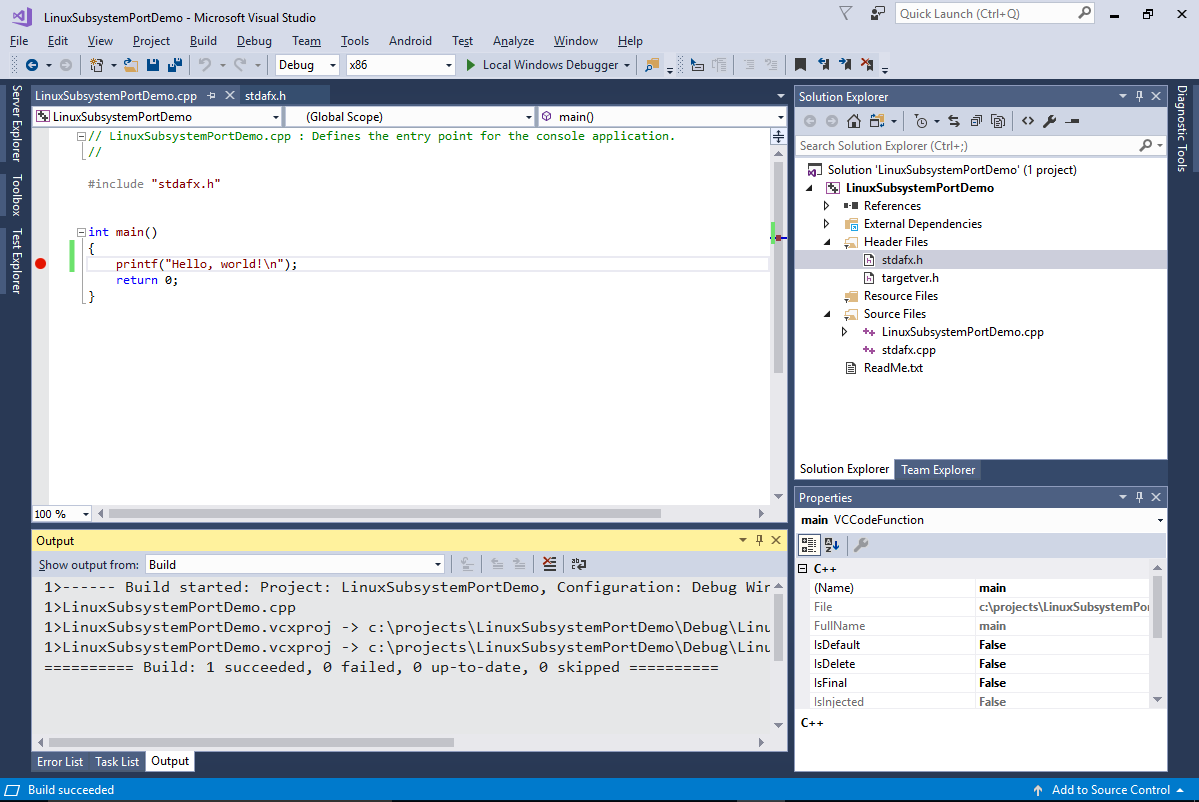Toggle a bookmark with the bookmark icon
This screenshot has width=1199, height=802.
point(800,65)
